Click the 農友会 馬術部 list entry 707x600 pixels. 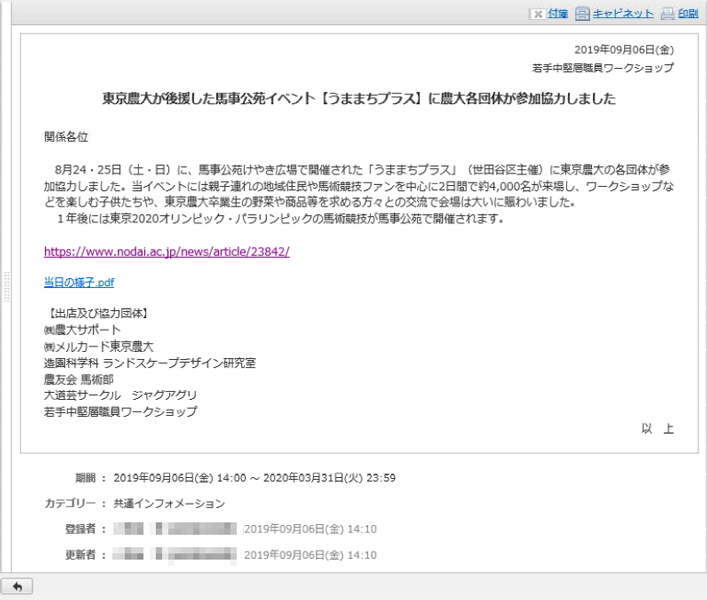pyautogui.click(x=79, y=379)
